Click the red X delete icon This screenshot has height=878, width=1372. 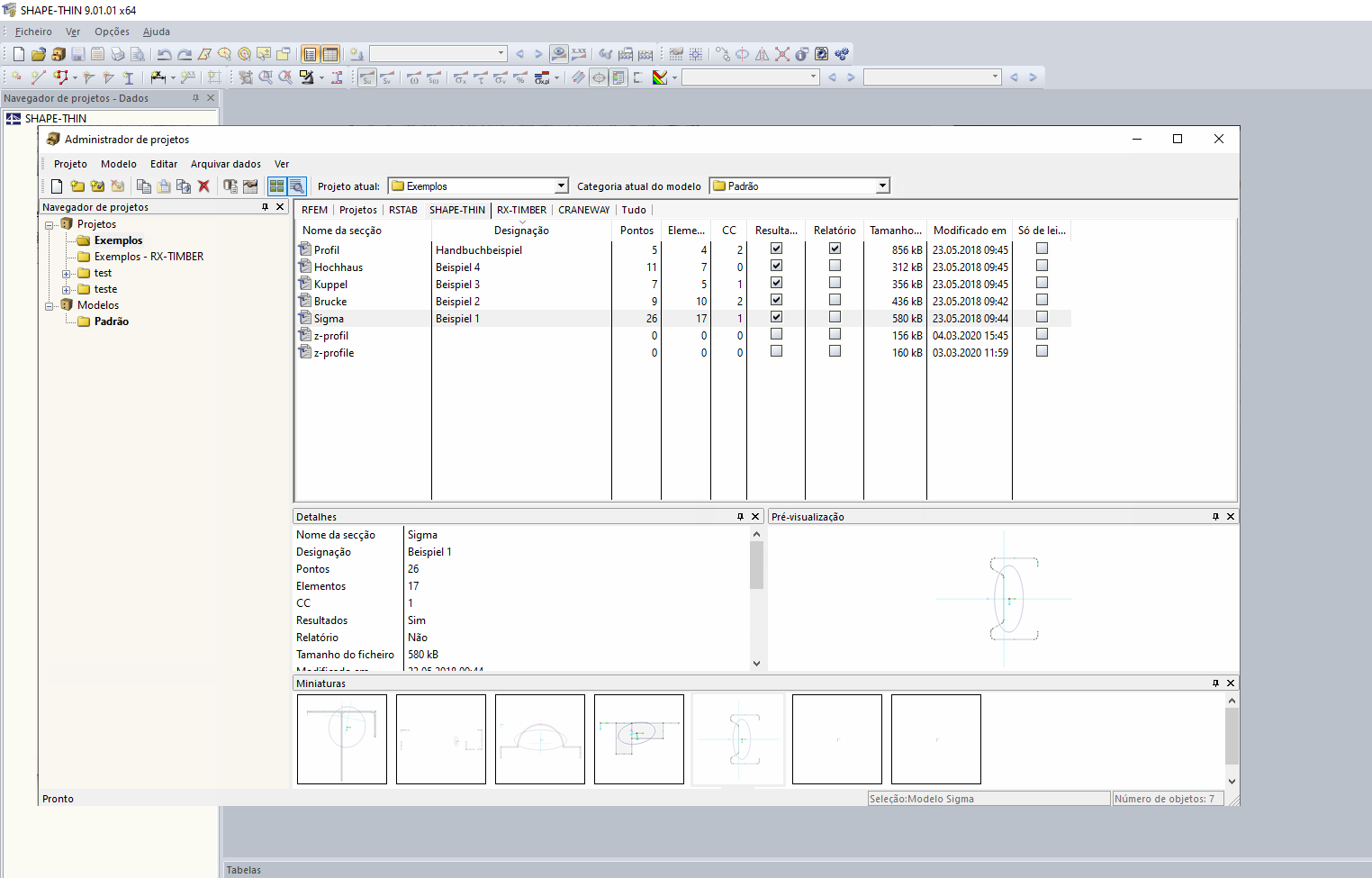pyautogui.click(x=203, y=186)
